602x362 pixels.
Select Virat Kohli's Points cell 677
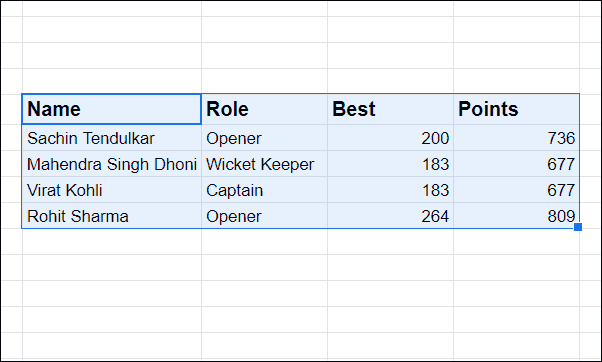coord(516,190)
